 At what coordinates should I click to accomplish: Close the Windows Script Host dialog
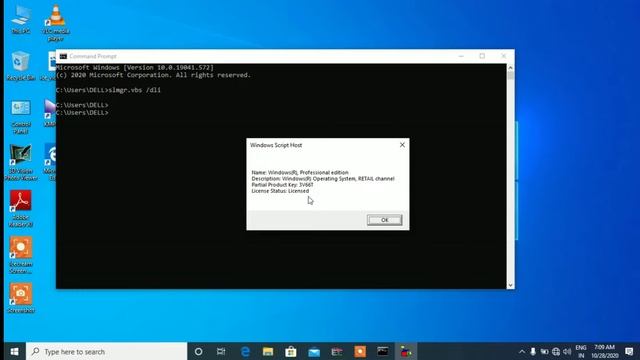click(x=402, y=145)
